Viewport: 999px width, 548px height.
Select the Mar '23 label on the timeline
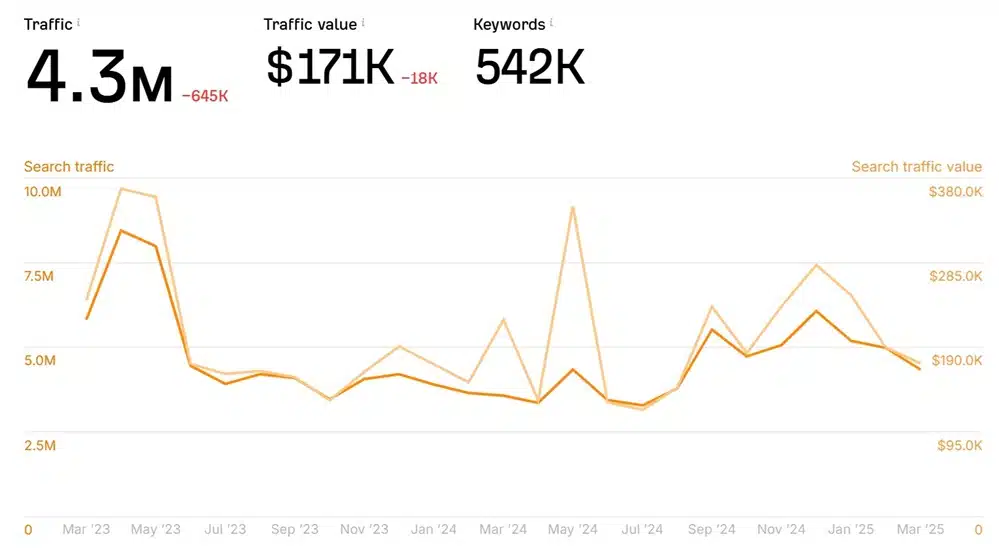pos(87,529)
